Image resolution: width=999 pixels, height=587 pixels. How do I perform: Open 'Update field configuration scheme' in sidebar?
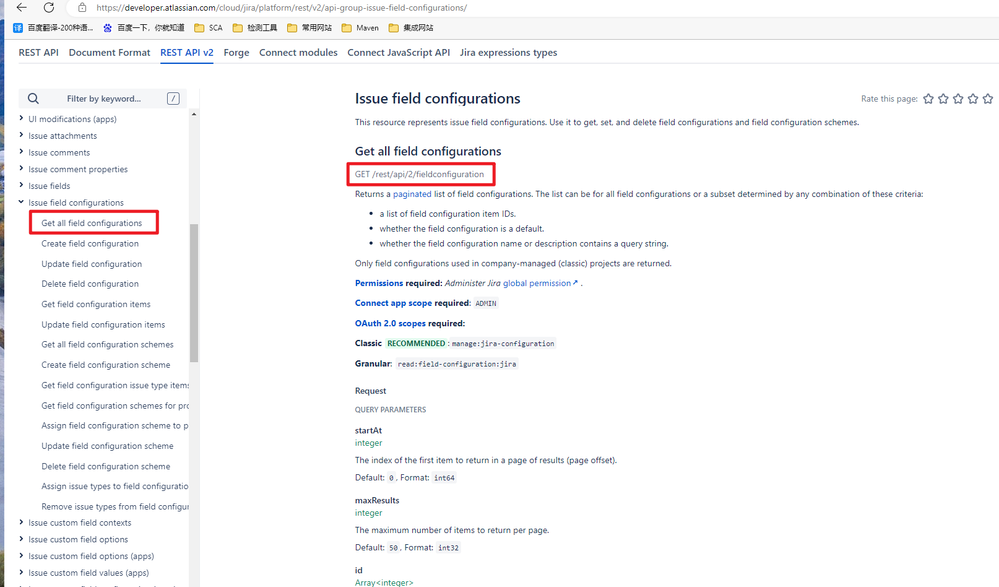108,446
